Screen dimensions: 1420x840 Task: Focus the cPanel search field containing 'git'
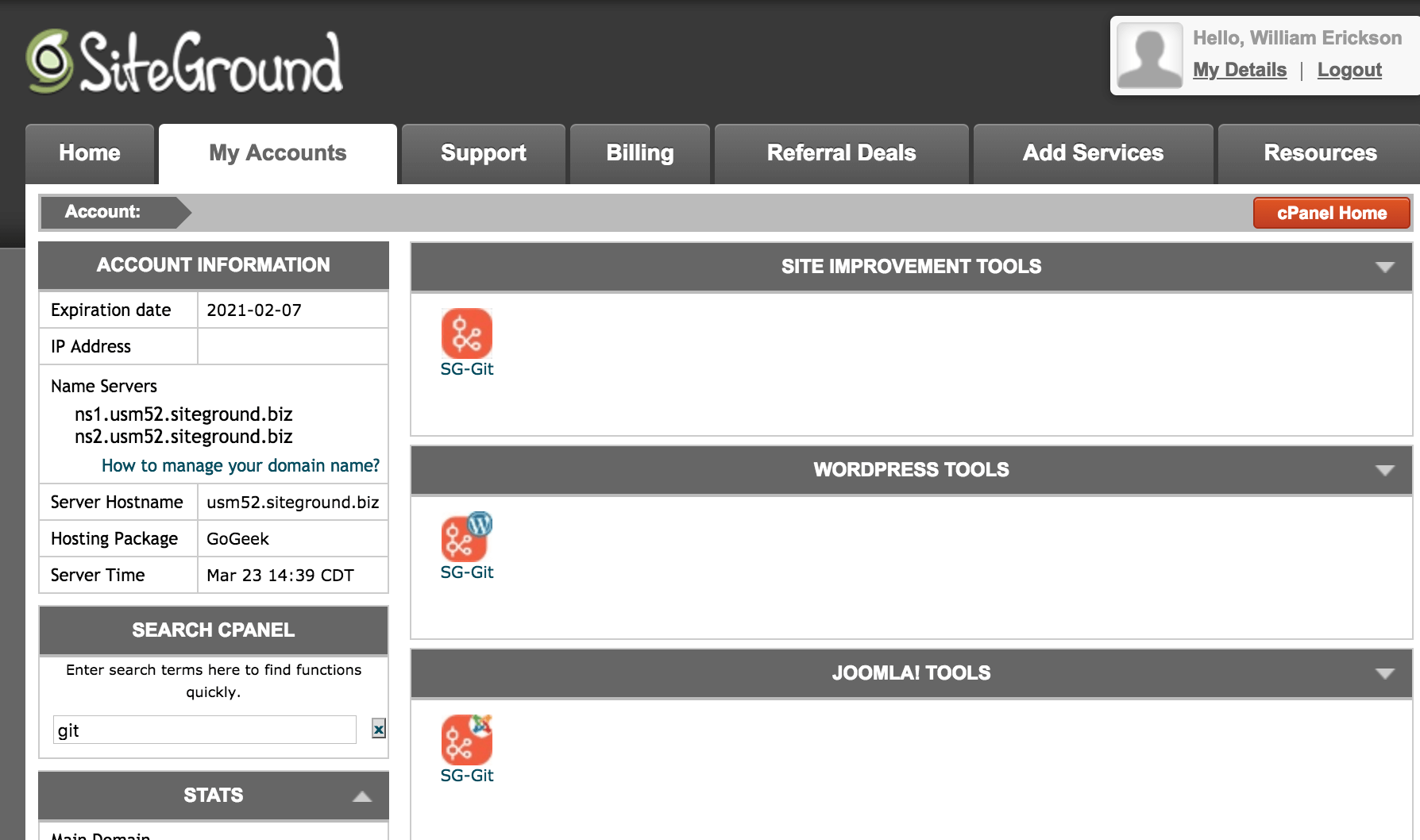tap(205, 730)
